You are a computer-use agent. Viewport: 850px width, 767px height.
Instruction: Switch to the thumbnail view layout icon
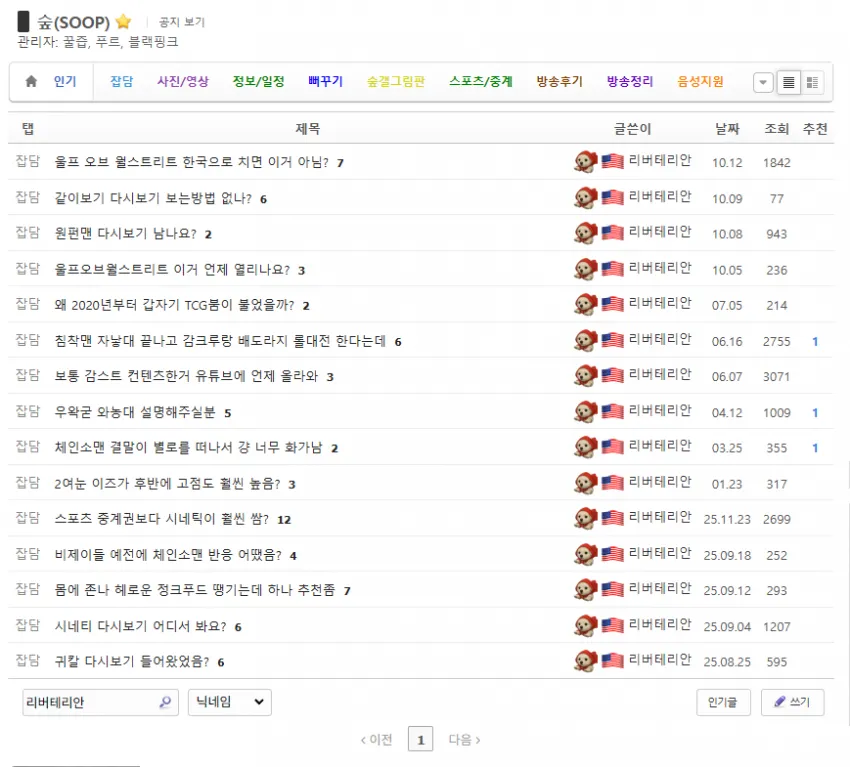pos(812,82)
